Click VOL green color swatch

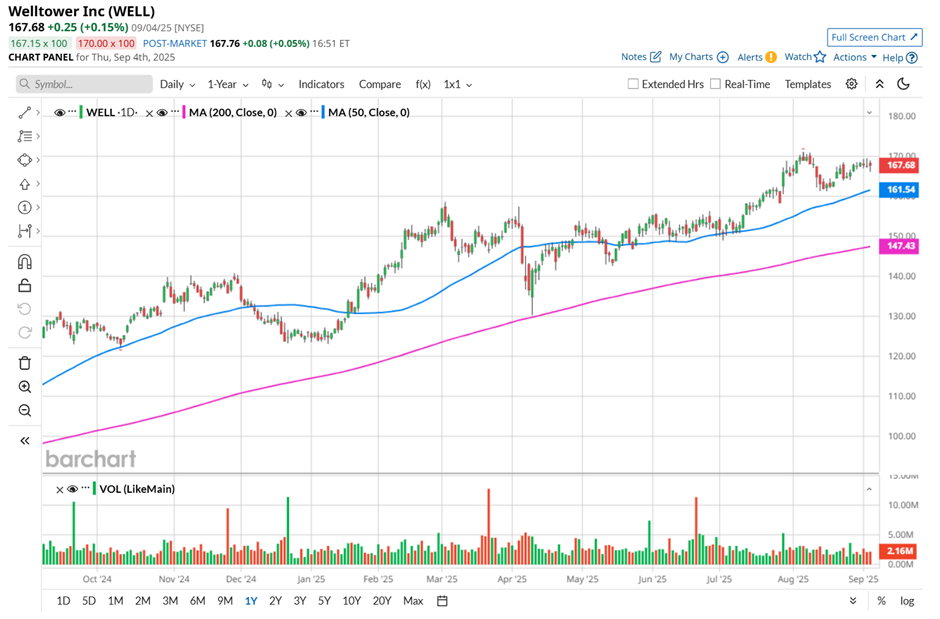[94, 488]
